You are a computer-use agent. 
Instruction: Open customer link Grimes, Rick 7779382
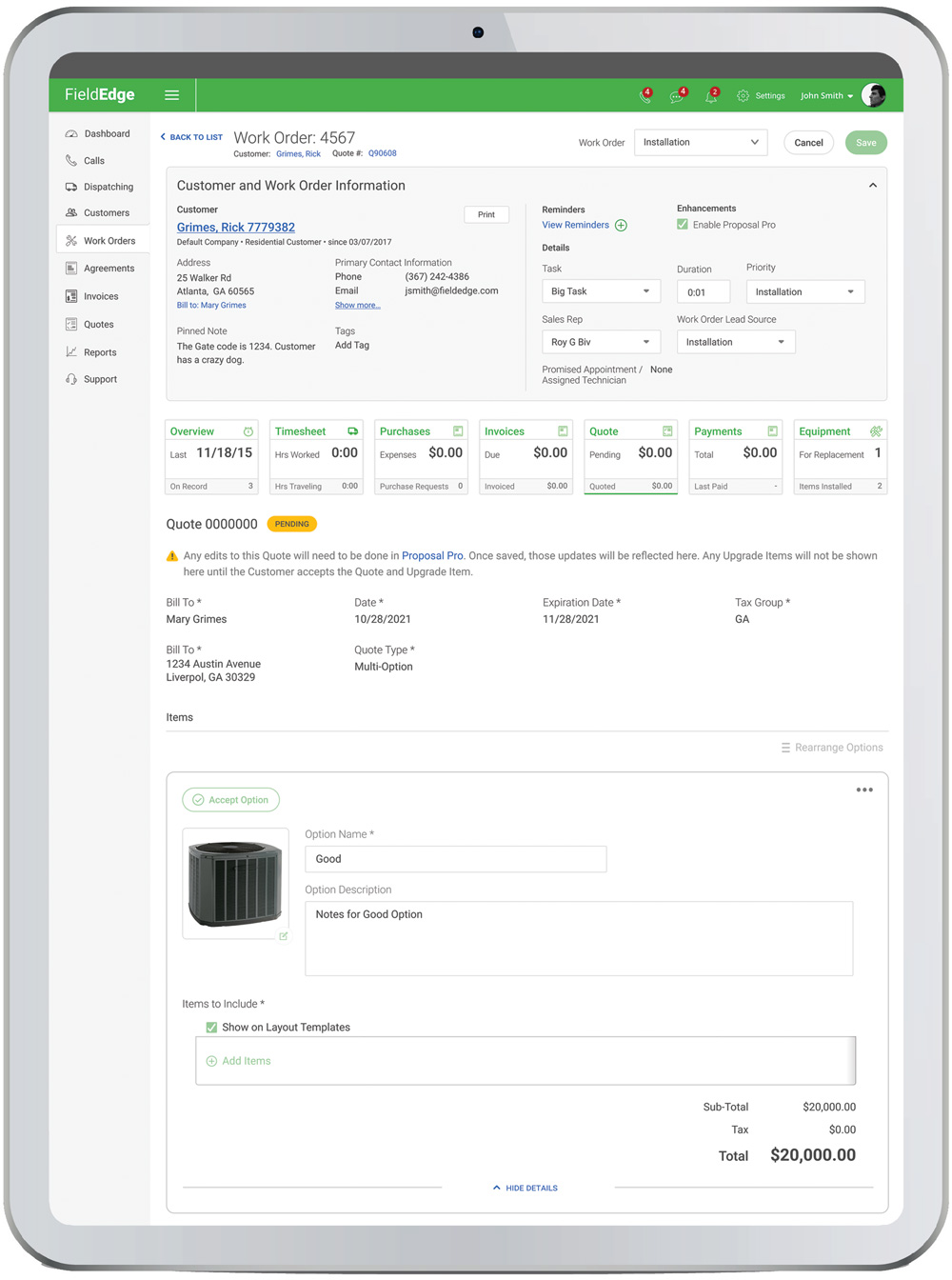point(235,227)
